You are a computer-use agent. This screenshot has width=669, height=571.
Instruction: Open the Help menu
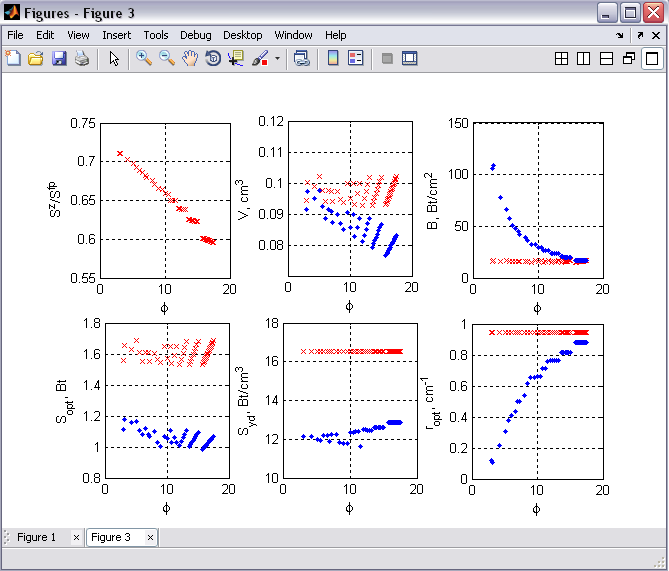(335, 35)
